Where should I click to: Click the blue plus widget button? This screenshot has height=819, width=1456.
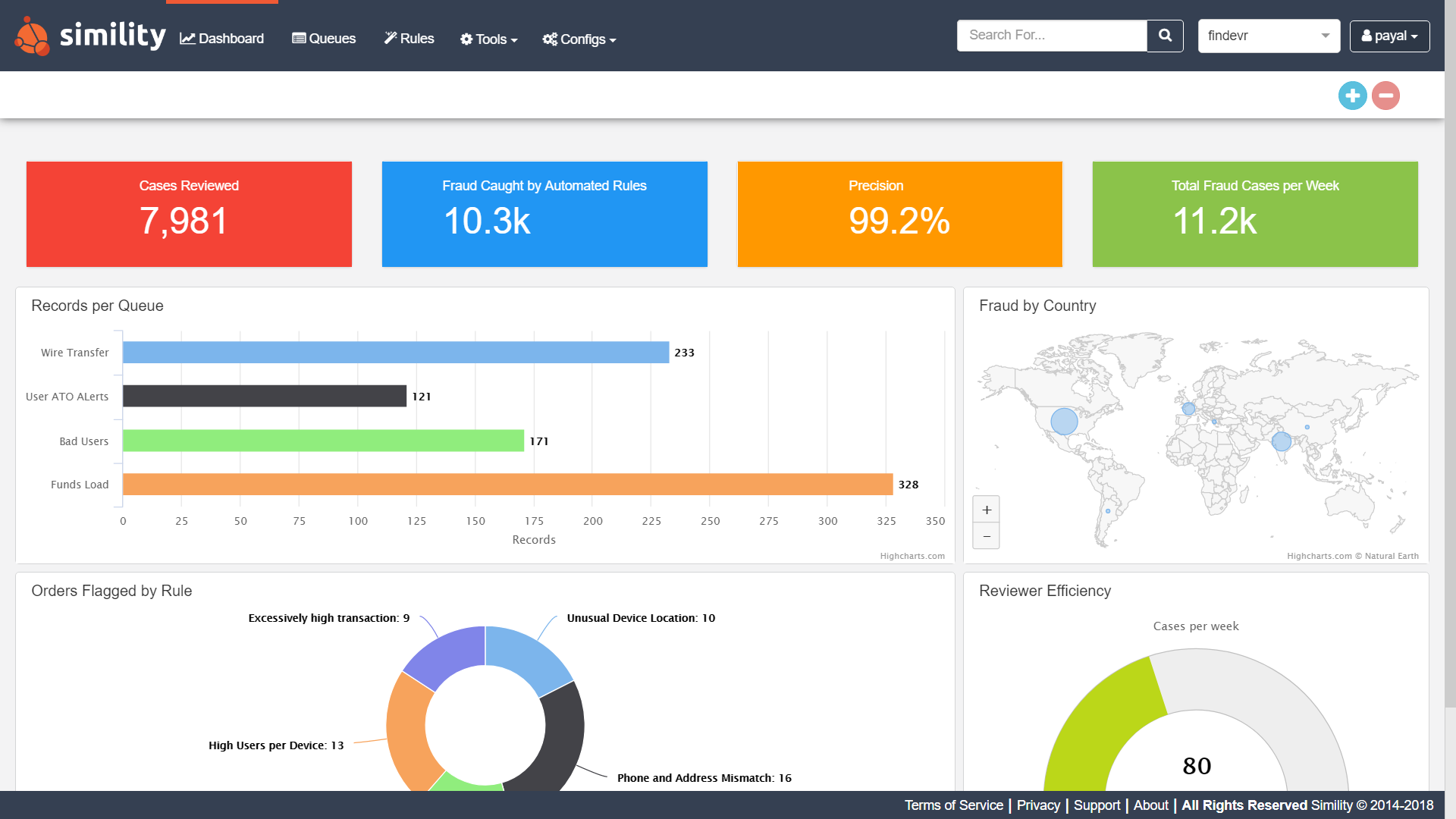[1352, 96]
